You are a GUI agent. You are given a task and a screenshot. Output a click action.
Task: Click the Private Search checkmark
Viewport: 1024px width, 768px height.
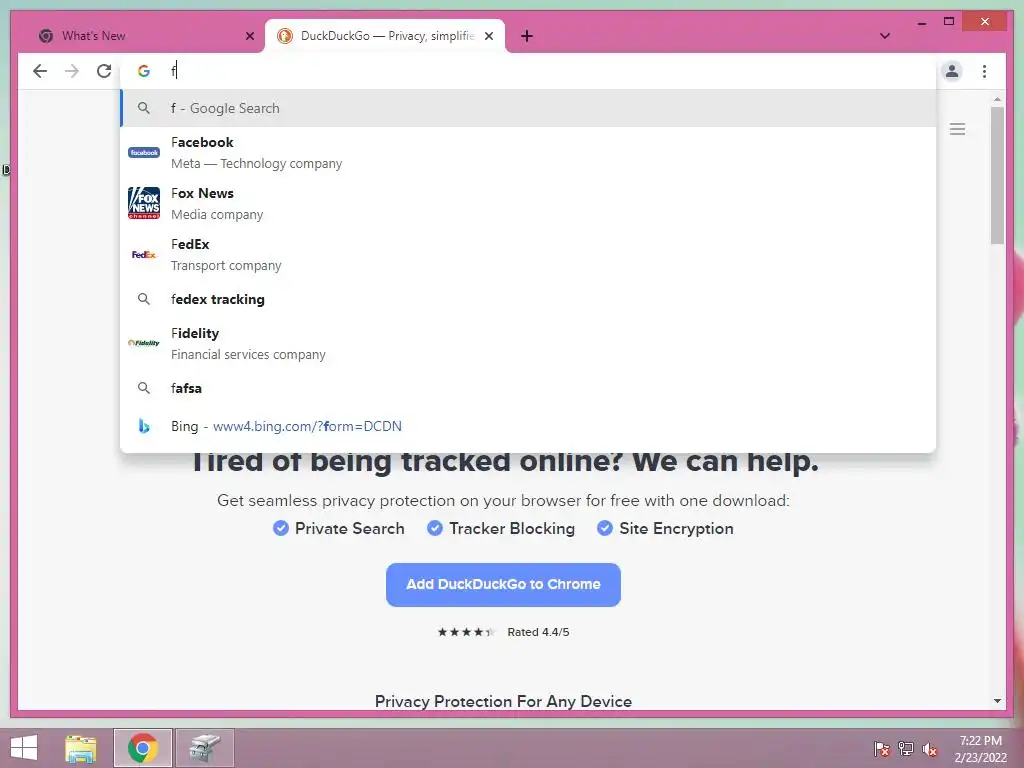pyautogui.click(x=281, y=528)
